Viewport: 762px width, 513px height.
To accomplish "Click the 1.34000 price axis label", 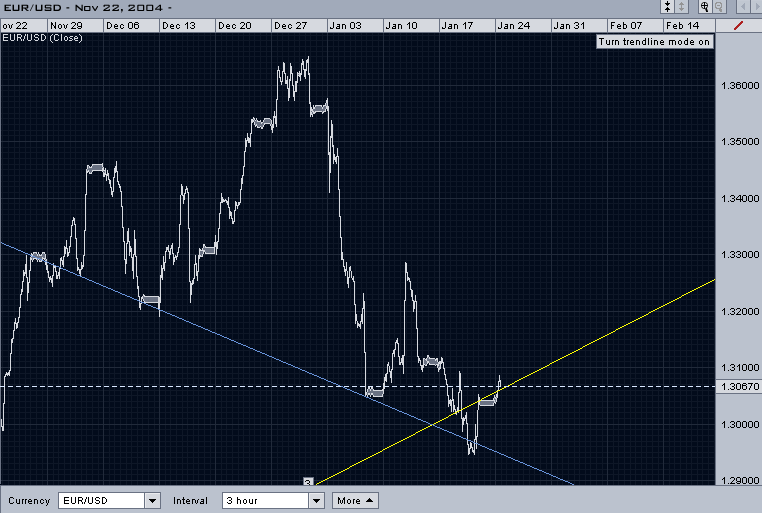I will click(x=740, y=198).
